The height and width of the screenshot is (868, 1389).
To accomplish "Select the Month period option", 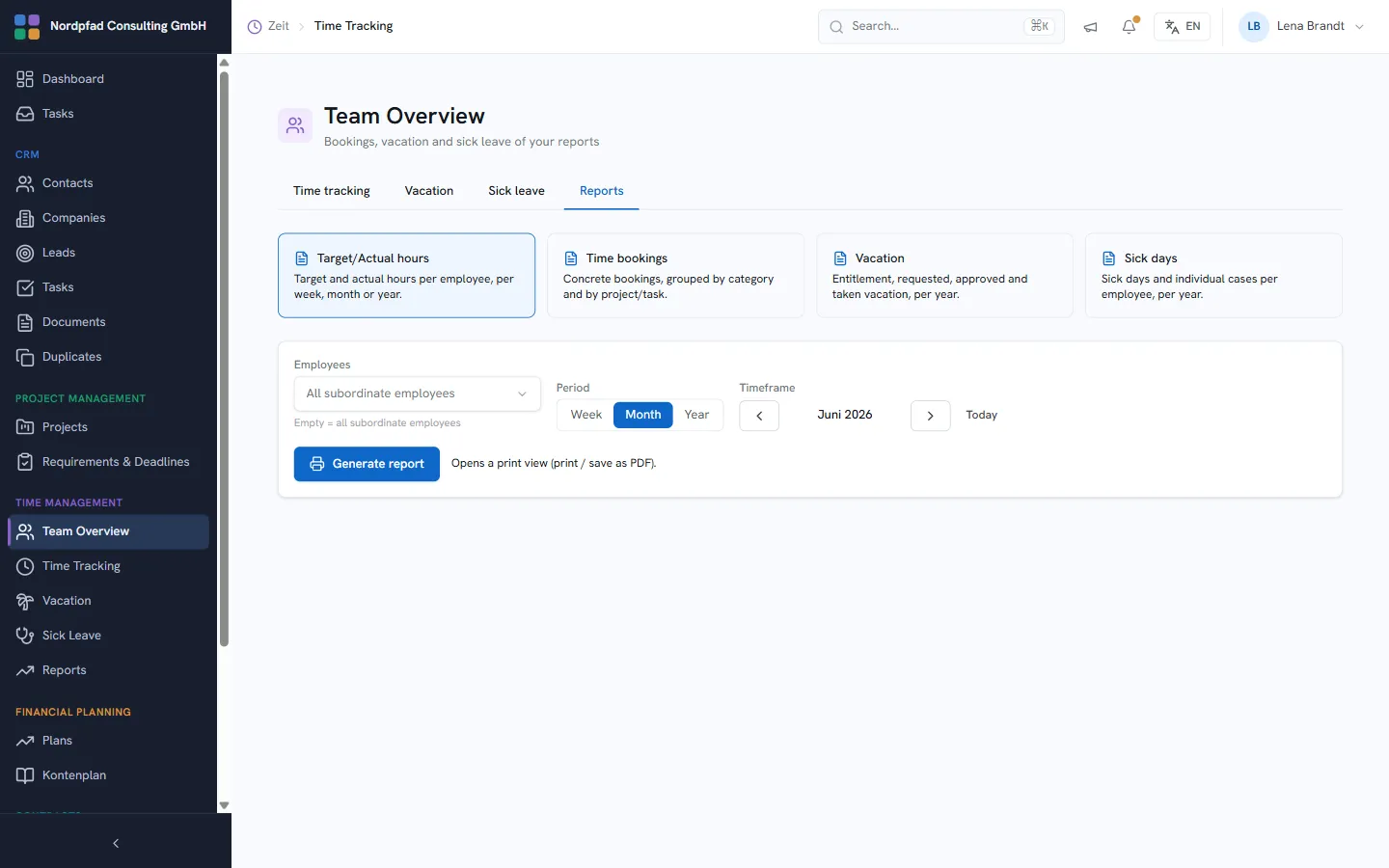I will point(643,415).
